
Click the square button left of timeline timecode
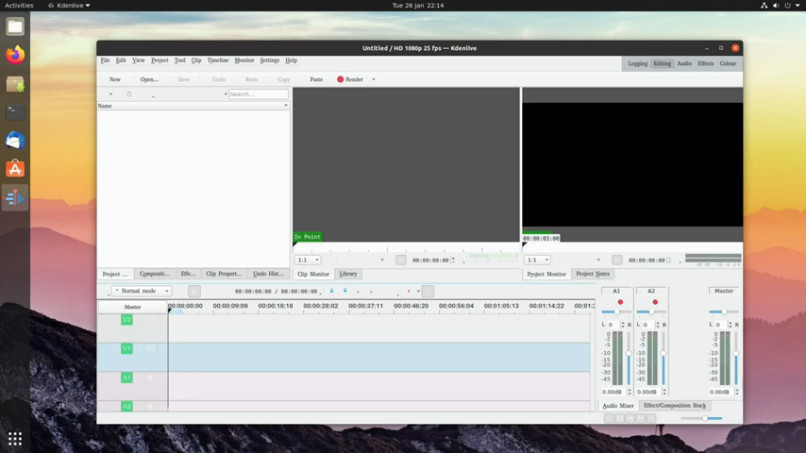coord(194,292)
